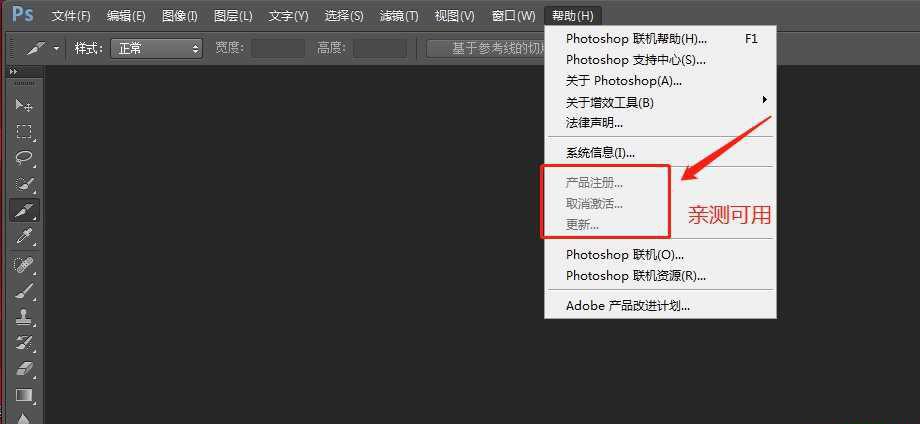This screenshot has height=424, width=920.
Task: Open the 视图(V) menu
Action: tap(454, 16)
